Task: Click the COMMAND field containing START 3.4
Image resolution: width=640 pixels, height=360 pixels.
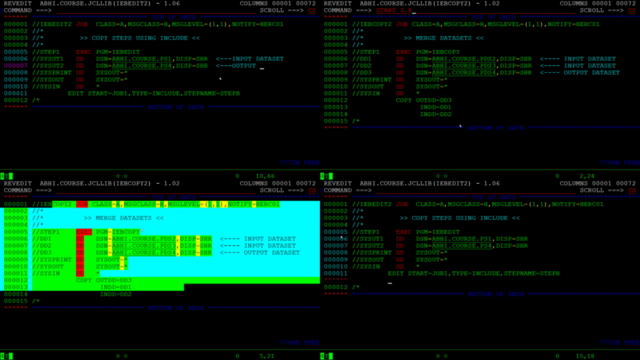Action: tap(476, 11)
